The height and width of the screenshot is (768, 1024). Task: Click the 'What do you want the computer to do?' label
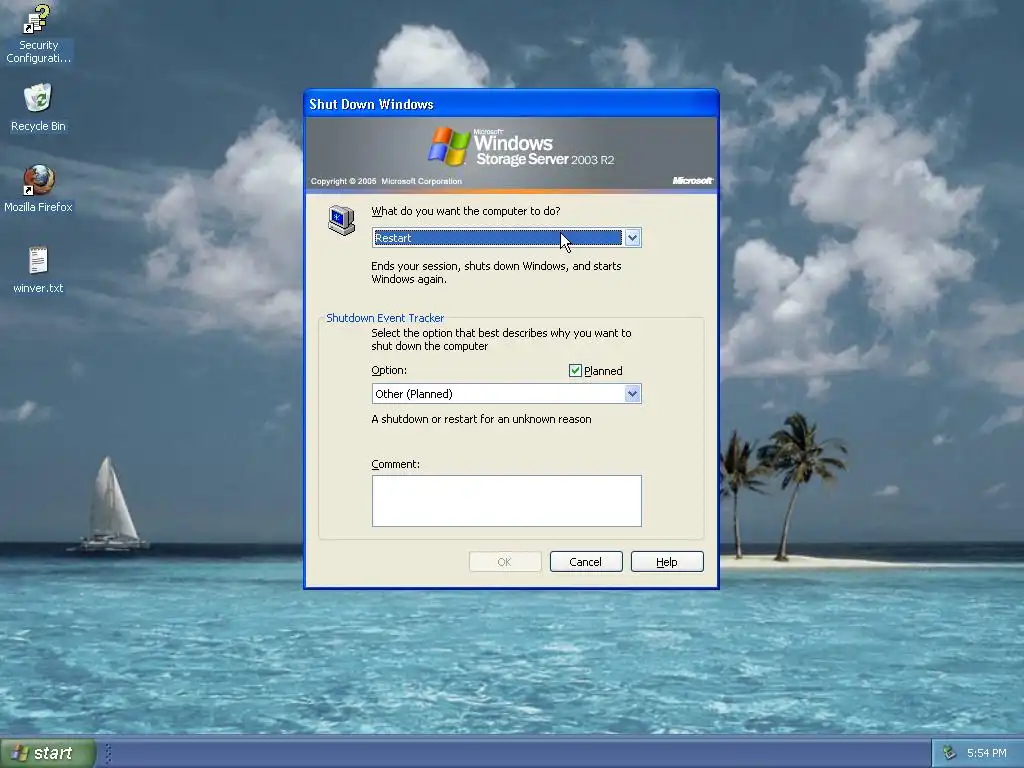click(466, 211)
